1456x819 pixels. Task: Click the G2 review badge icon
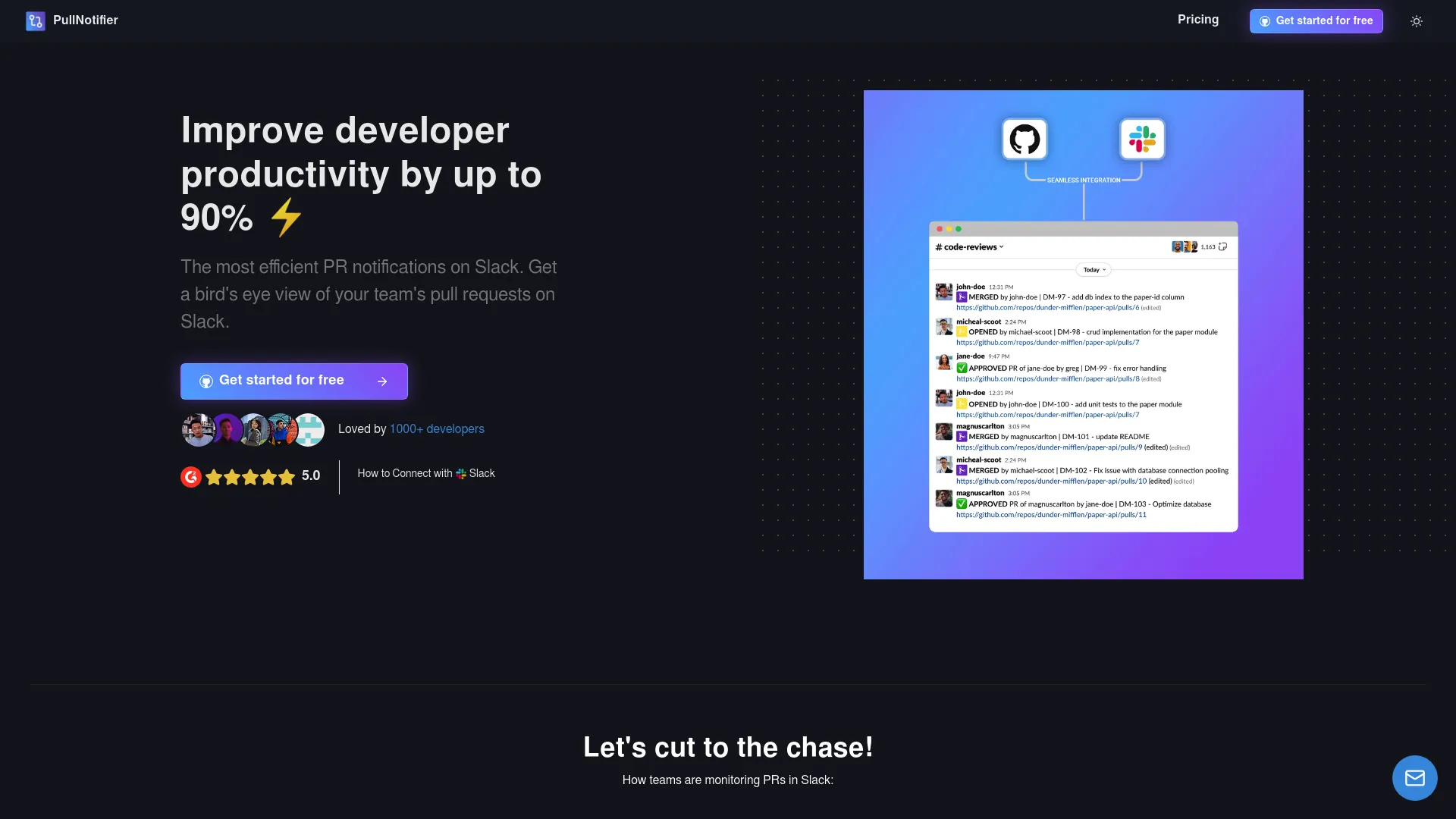(x=191, y=476)
